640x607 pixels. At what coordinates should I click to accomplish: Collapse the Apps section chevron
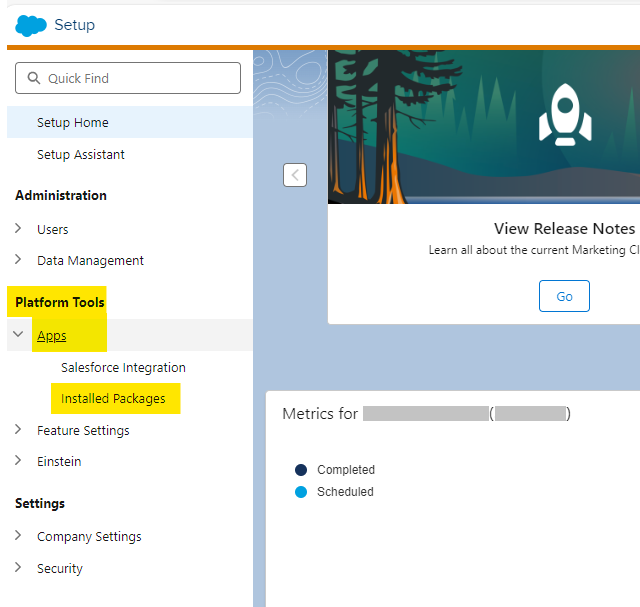[19, 335]
